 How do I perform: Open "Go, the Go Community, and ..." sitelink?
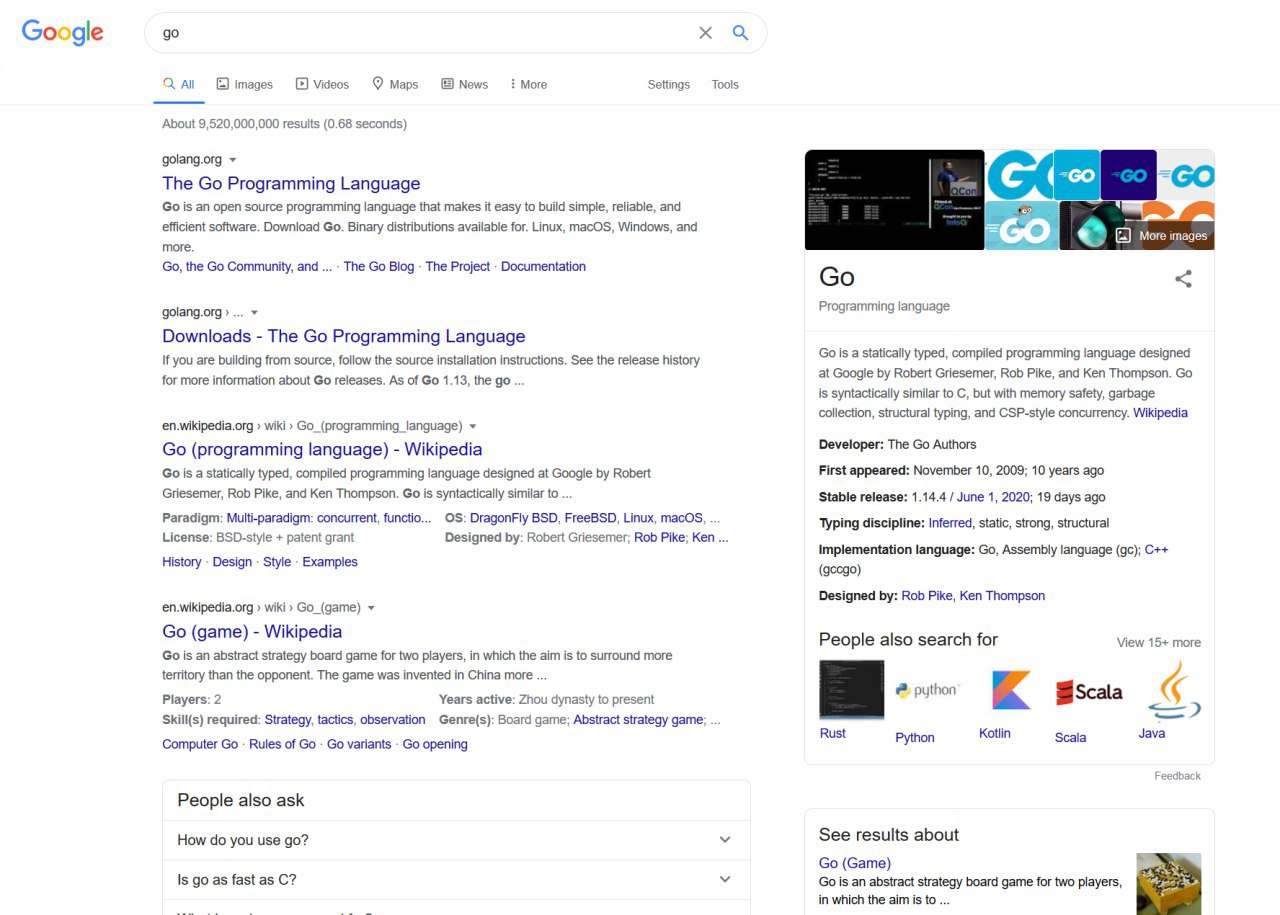tap(247, 267)
